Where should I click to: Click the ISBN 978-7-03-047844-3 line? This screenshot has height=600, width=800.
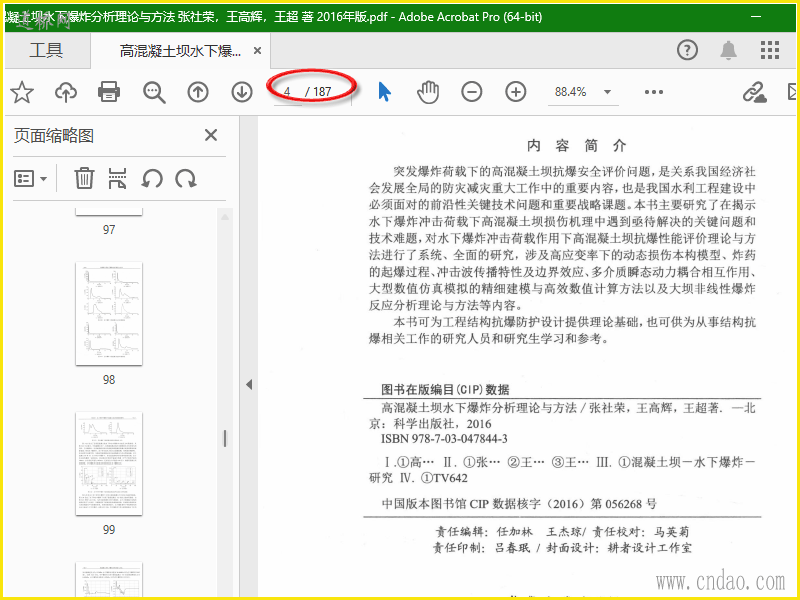[x=444, y=439]
